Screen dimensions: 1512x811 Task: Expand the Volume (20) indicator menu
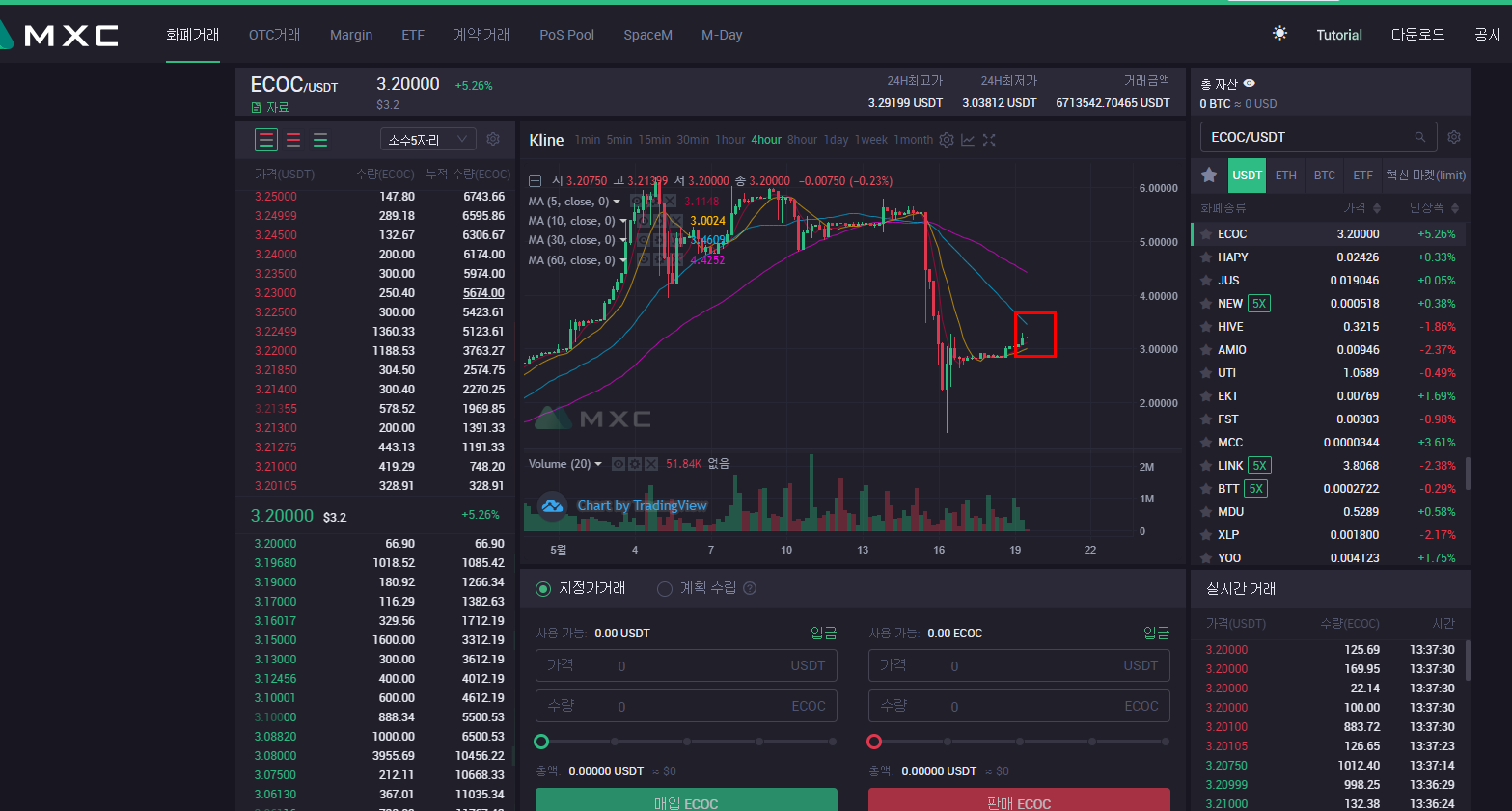tap(598, 464)
